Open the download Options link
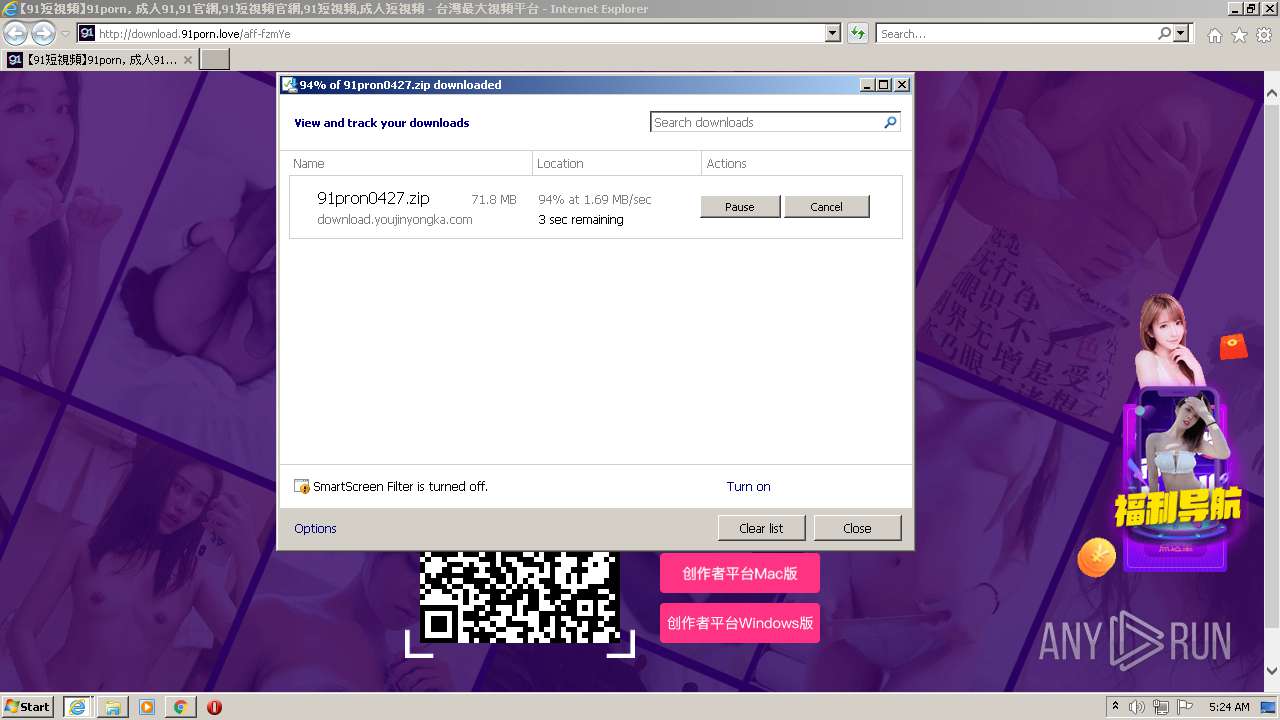Viewport: 1280px width, 720px height. (x=315, y=528)
